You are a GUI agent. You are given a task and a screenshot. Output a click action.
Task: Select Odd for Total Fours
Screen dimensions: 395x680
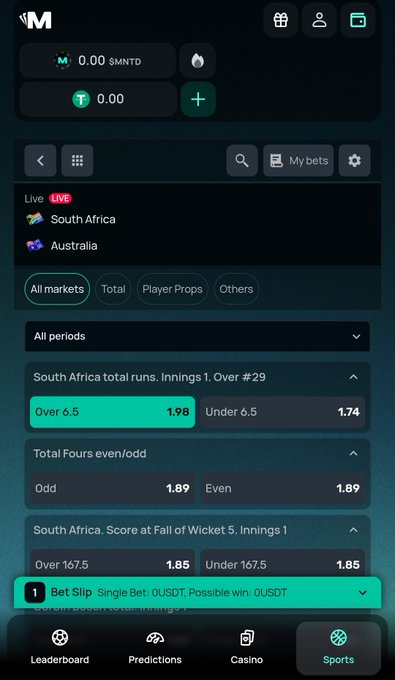(112, 488)
